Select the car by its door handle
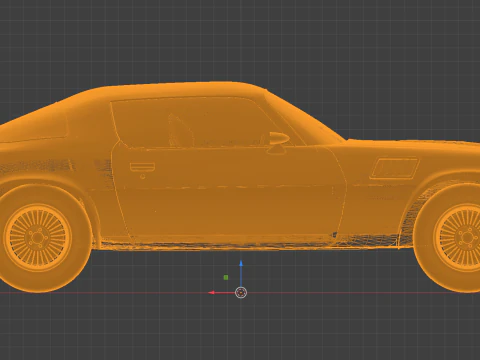The width and height of the screenshot is (480, 360). pos(142,167)
